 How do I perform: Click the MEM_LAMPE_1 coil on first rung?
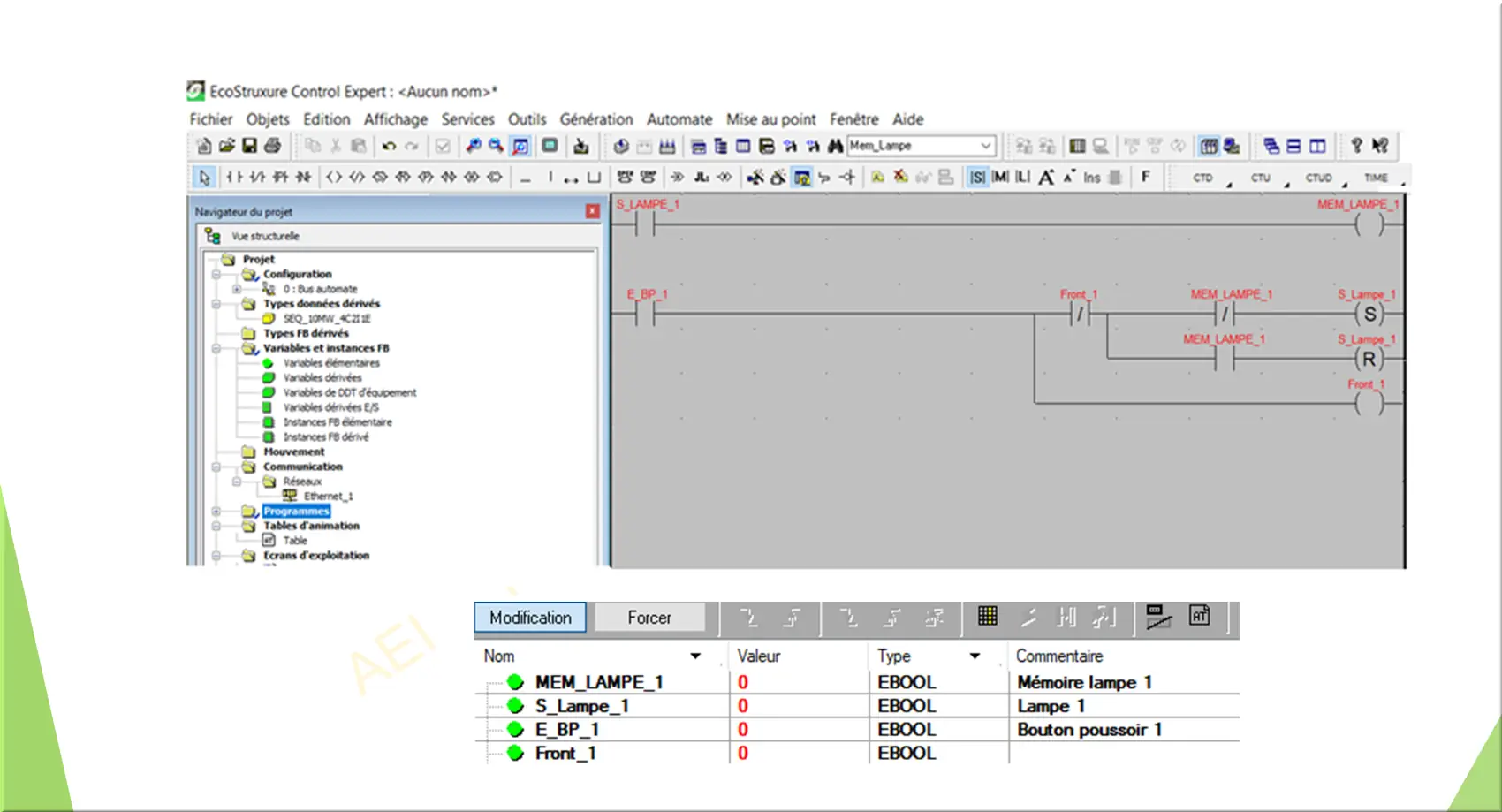click(1369, 225)
